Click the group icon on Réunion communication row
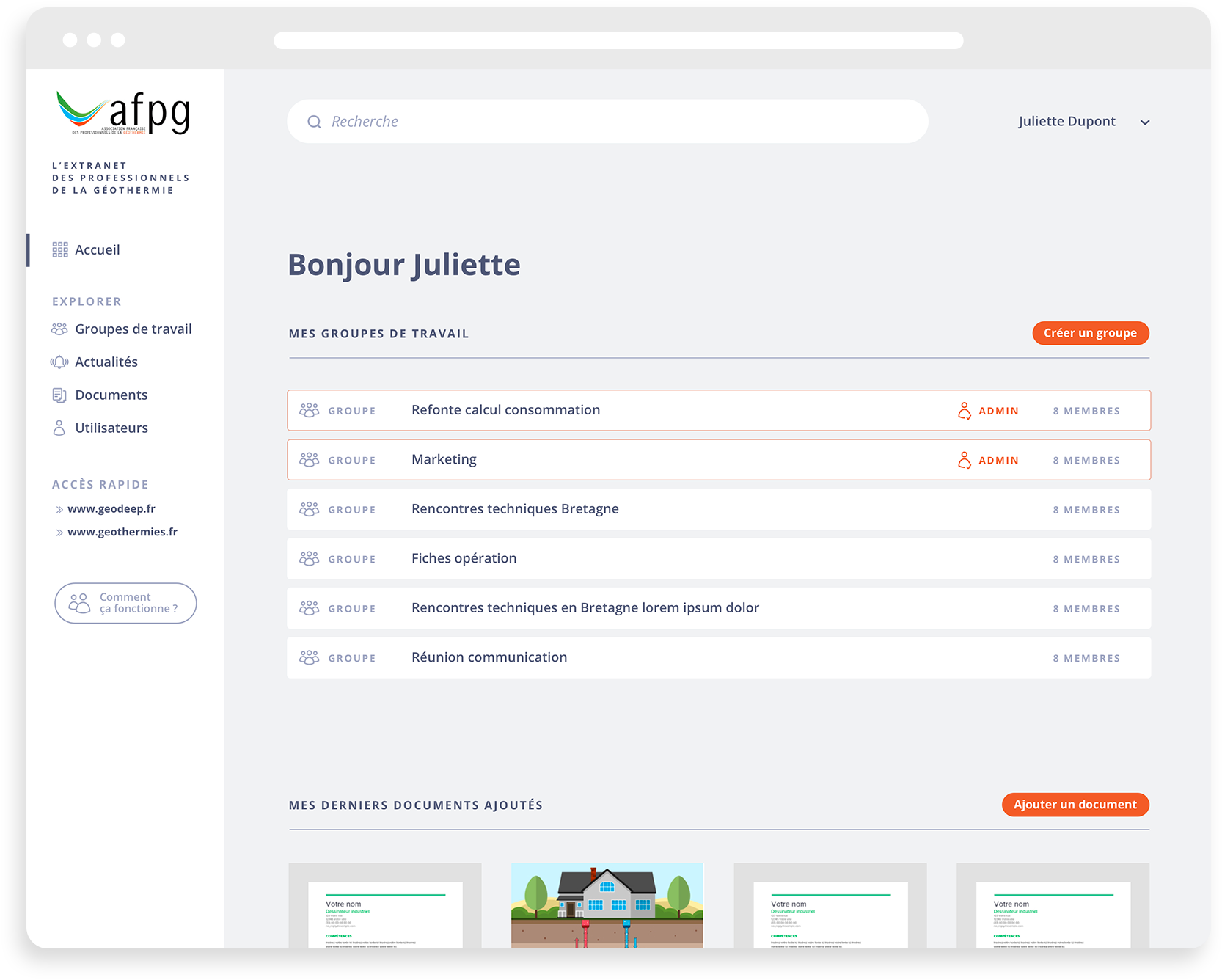The image size is (1222, 980). point(310,658)
